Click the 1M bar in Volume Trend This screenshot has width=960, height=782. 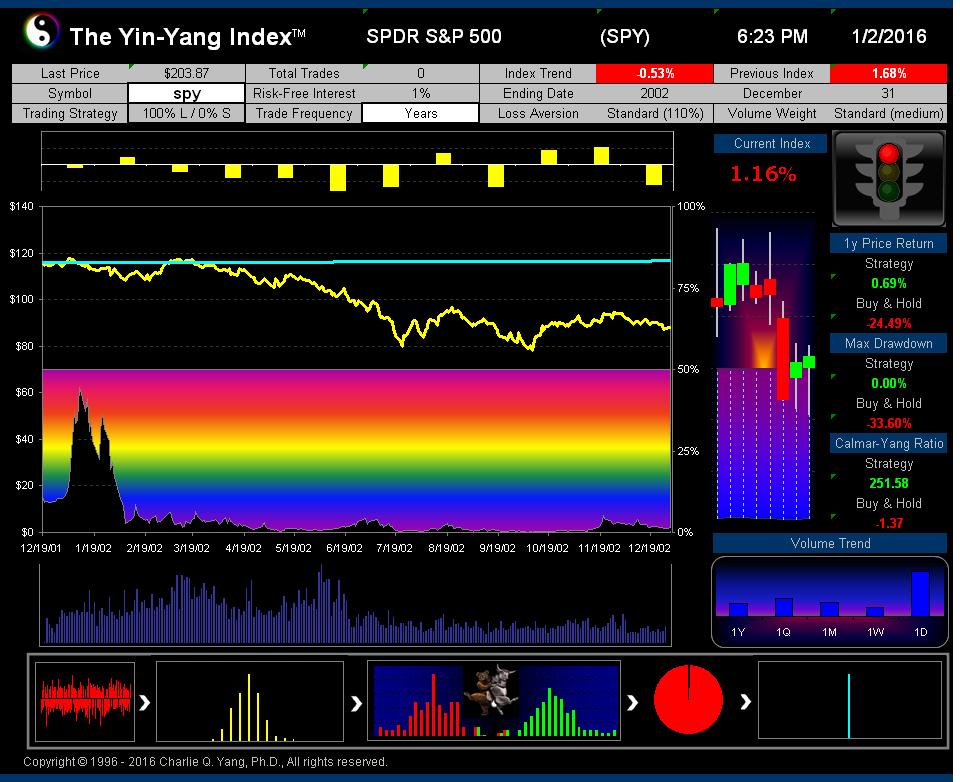click(830, 609)
